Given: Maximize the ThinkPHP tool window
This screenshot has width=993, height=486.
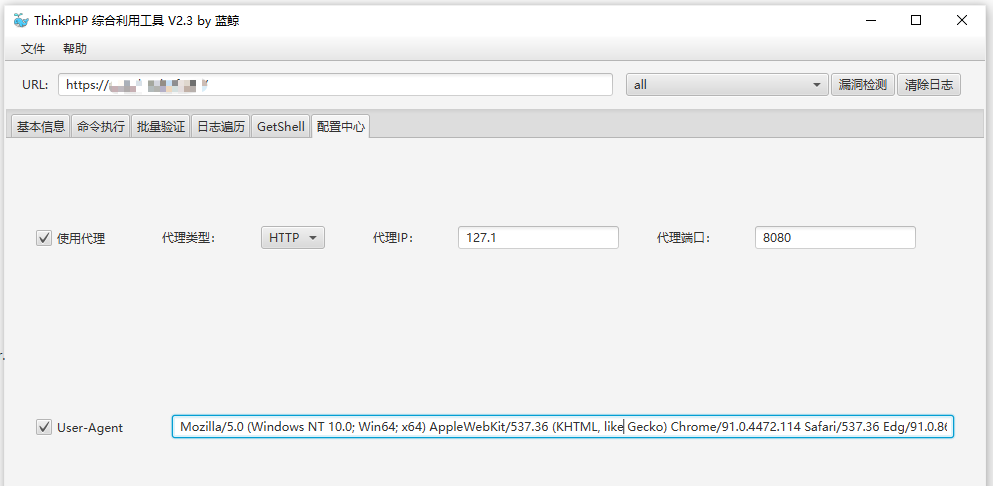Looking at the screenshot, I should 916,20.
